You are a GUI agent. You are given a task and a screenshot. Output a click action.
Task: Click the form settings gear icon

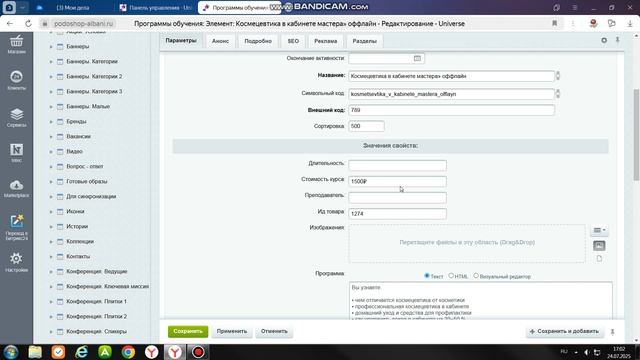pos(604,40)
